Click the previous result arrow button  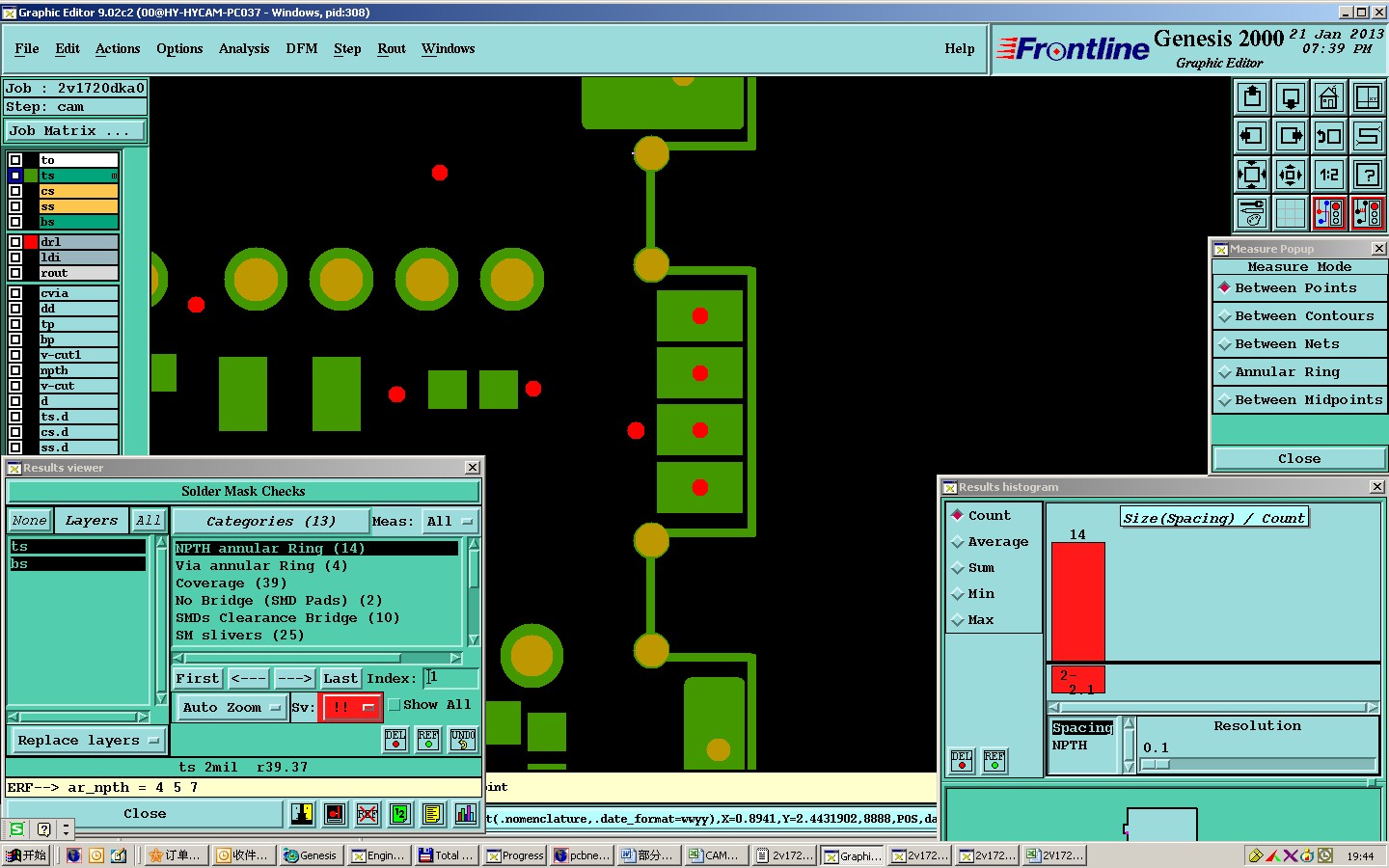click(x=248, y=679)
